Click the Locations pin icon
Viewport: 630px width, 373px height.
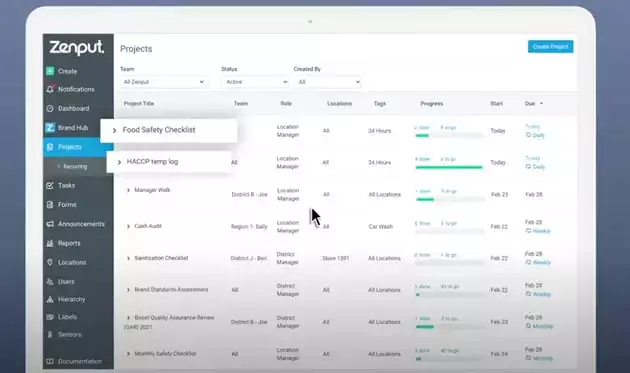click(x=50, y=262)
